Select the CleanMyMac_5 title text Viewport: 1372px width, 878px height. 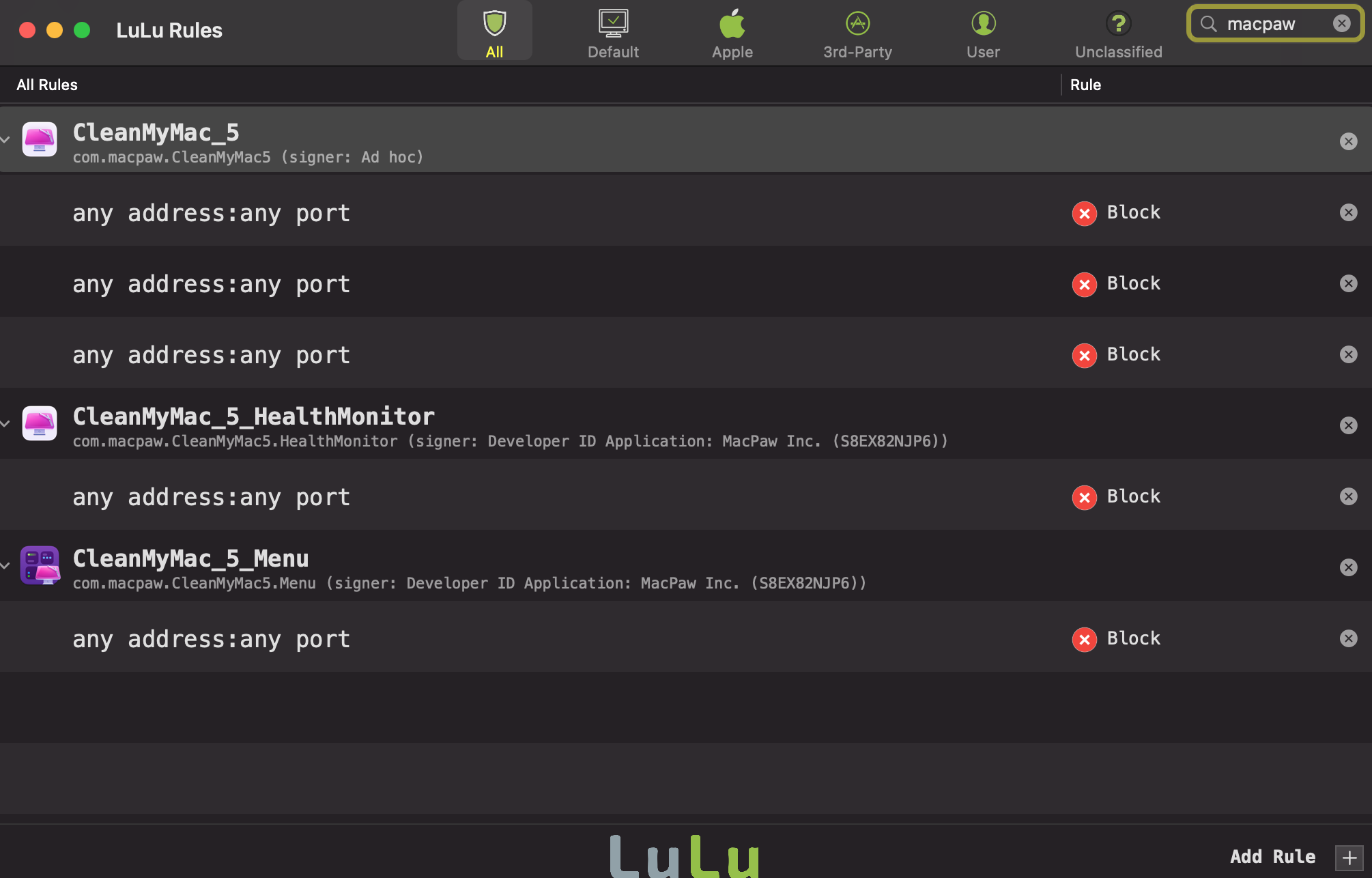click(156, 132)
